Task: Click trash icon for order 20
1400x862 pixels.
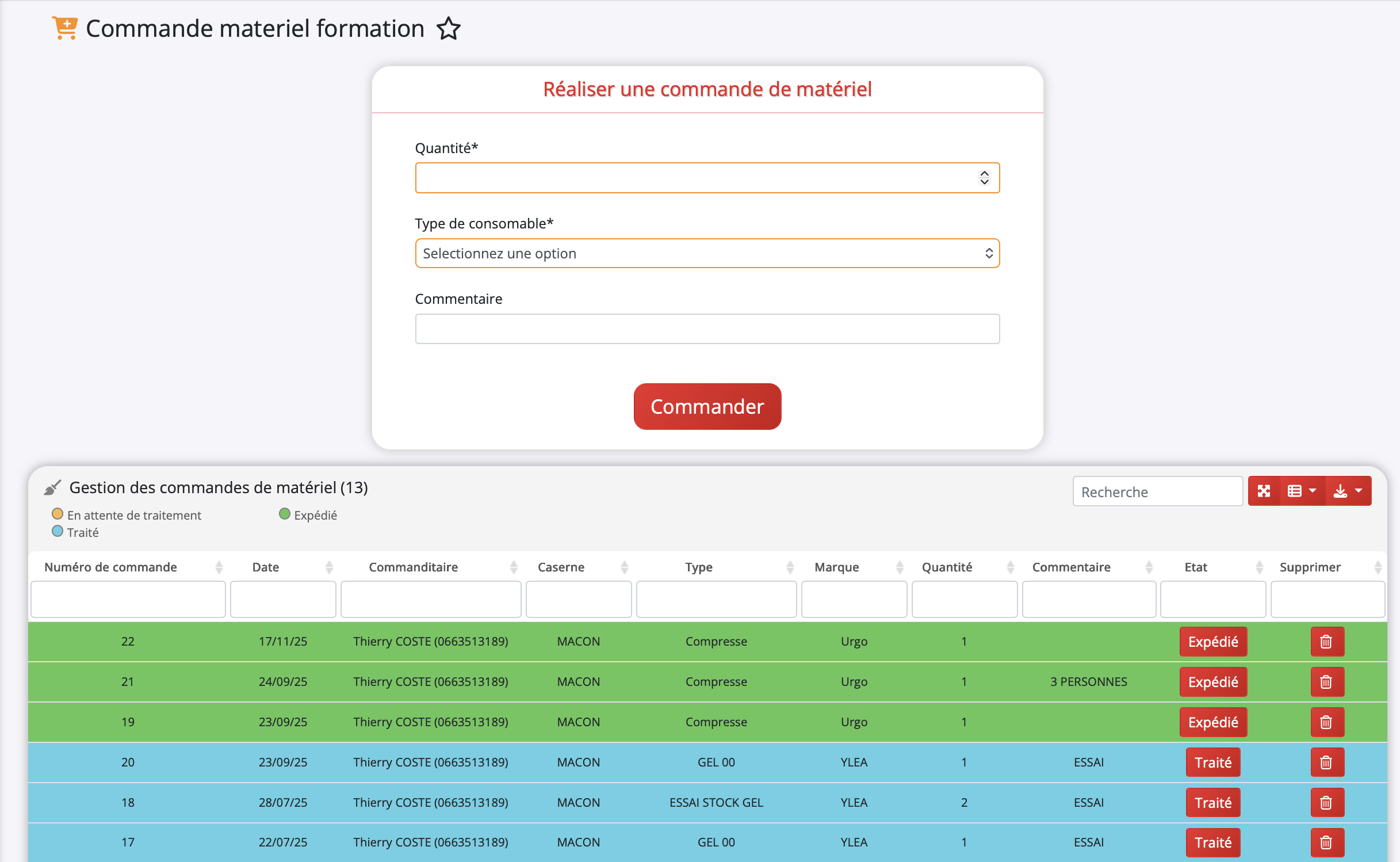Action: pyautogui.click(x=1326, y=762)
